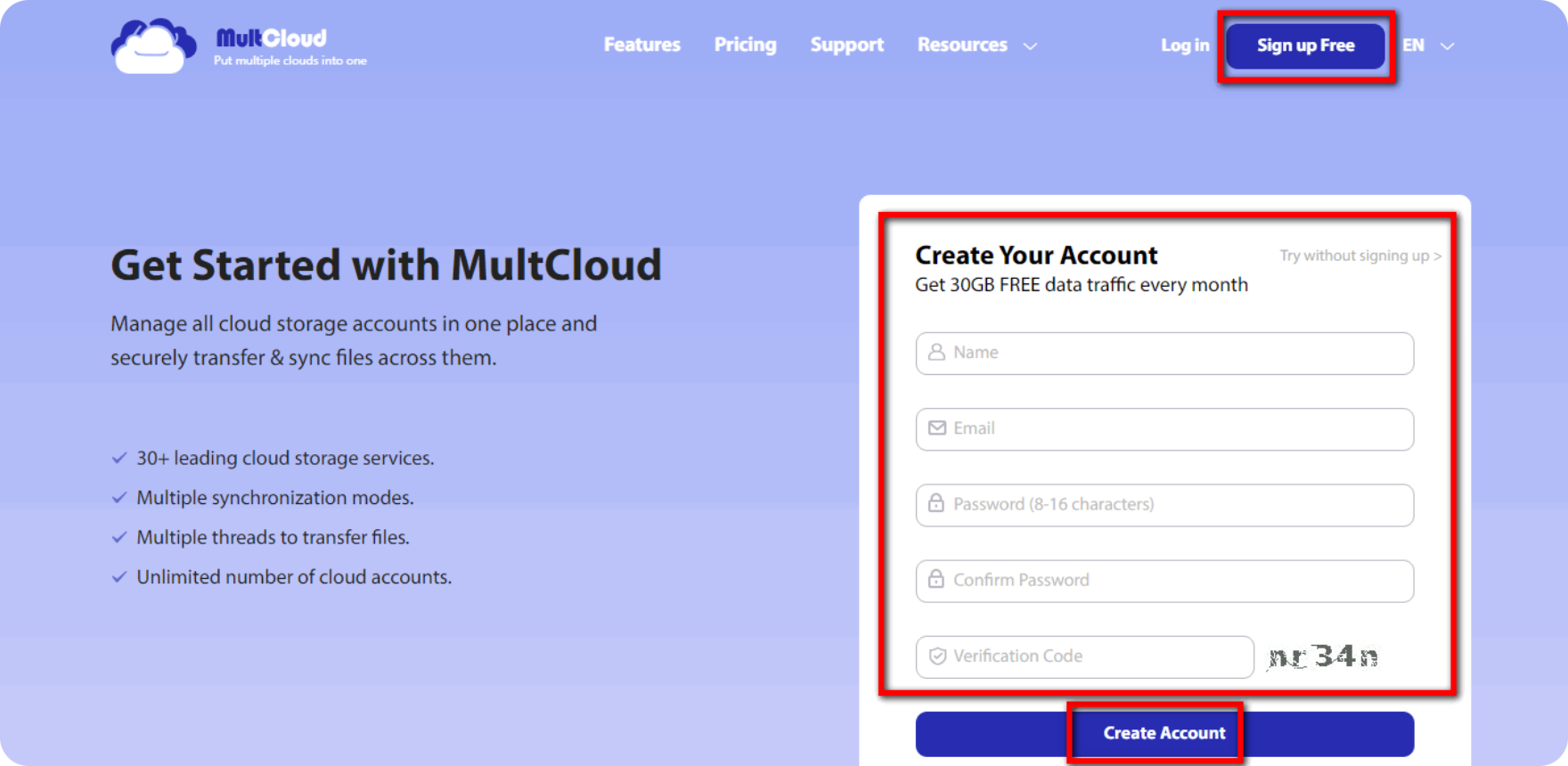1568x766 pixels.
Task: Click 30+ leading cloud storage services text
Action: pos(285,458)
